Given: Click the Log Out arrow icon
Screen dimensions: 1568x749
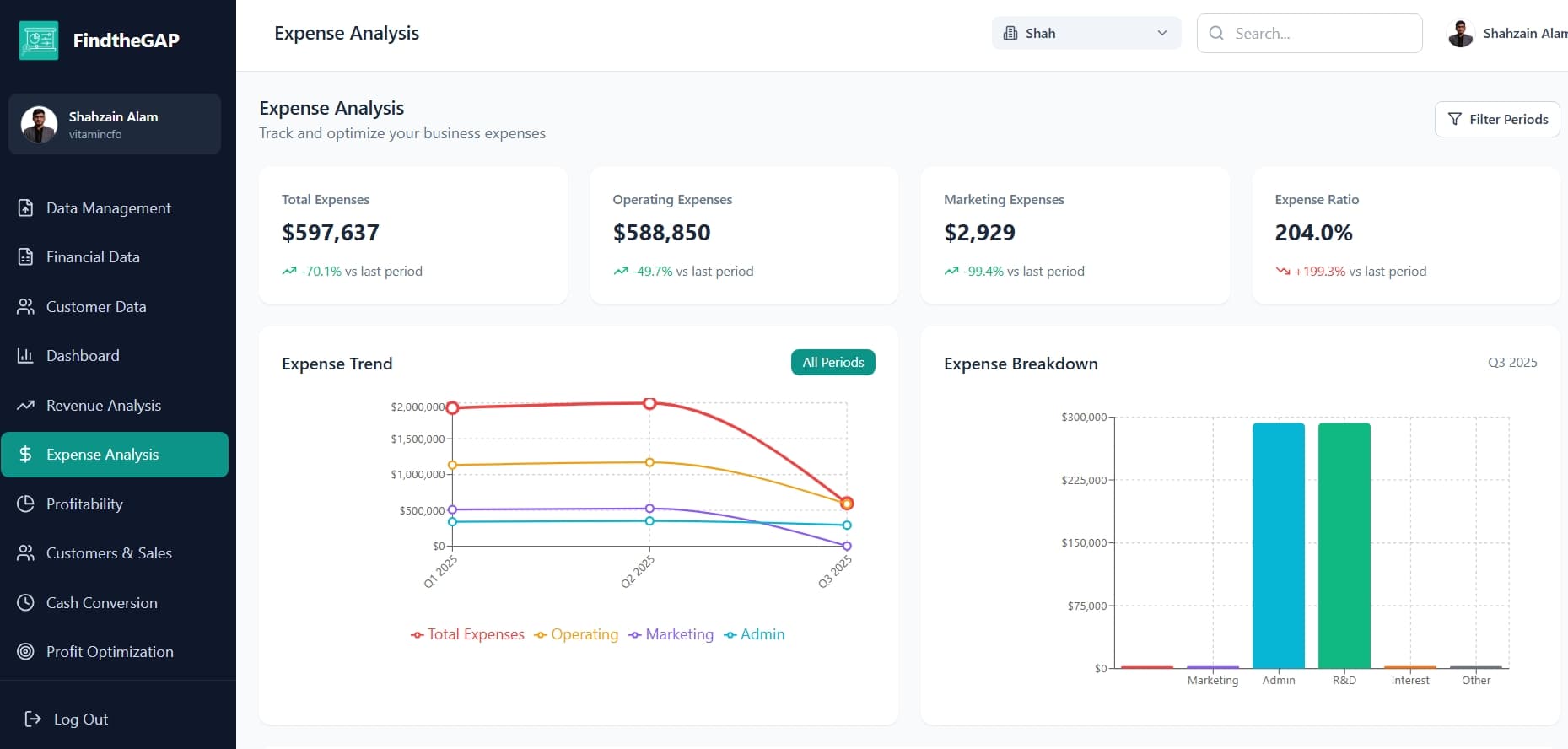Looking at the screenshot, I should [33, 719].
